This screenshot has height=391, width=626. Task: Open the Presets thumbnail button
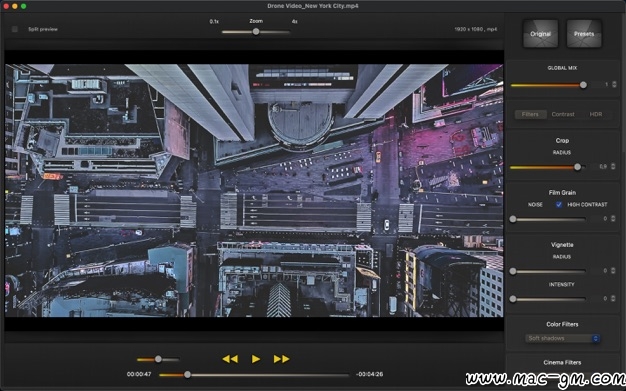click(x=584, y=34)
